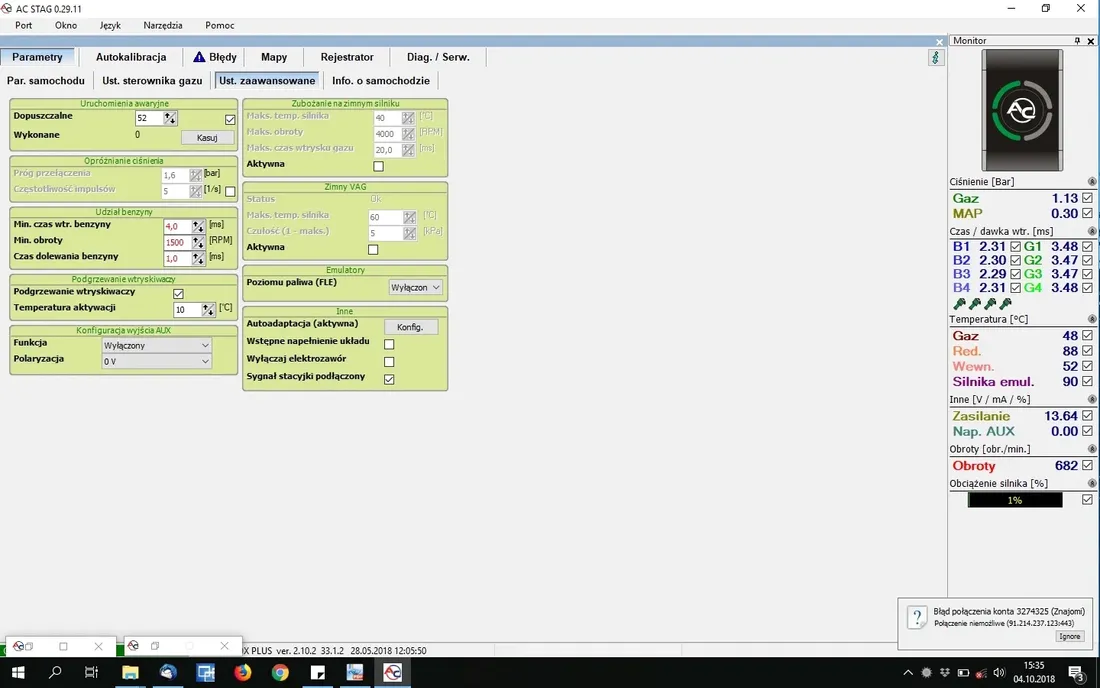Open the Pomoc menu
The image size is (1100, 688).
click(x=220, y=25)
